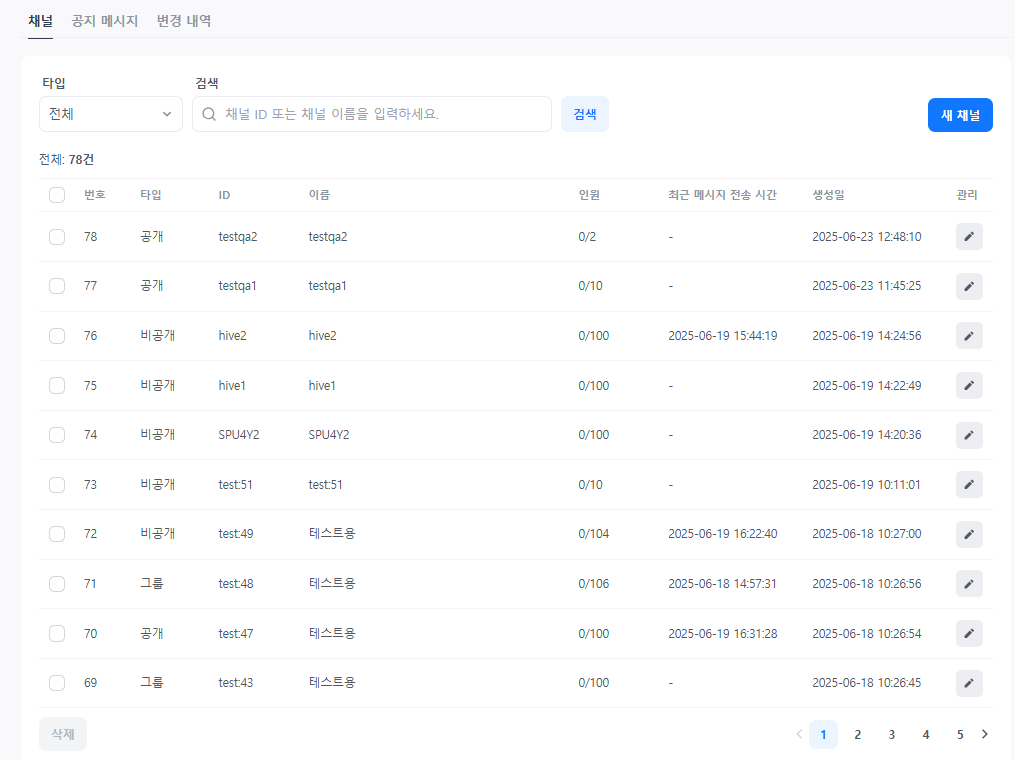1015x760 pixels.
Task: Jump to page 3 in pagination
Action: coord(891,734)
